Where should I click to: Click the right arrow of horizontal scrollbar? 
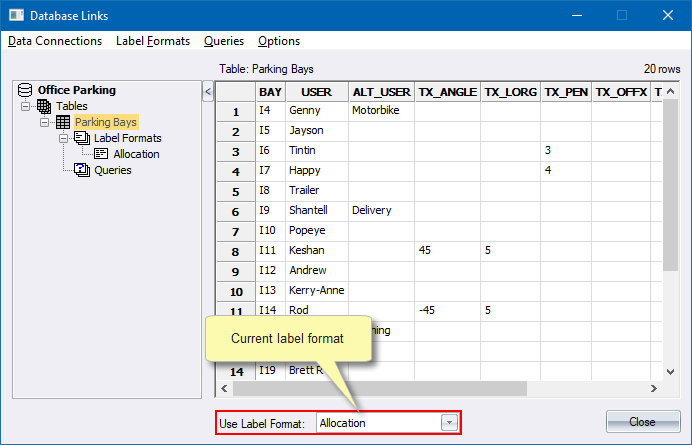pos(654,389)
